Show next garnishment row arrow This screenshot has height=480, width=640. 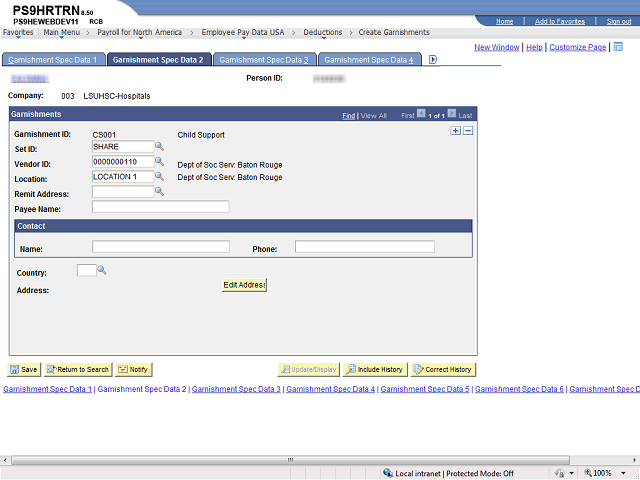(451, 113)
